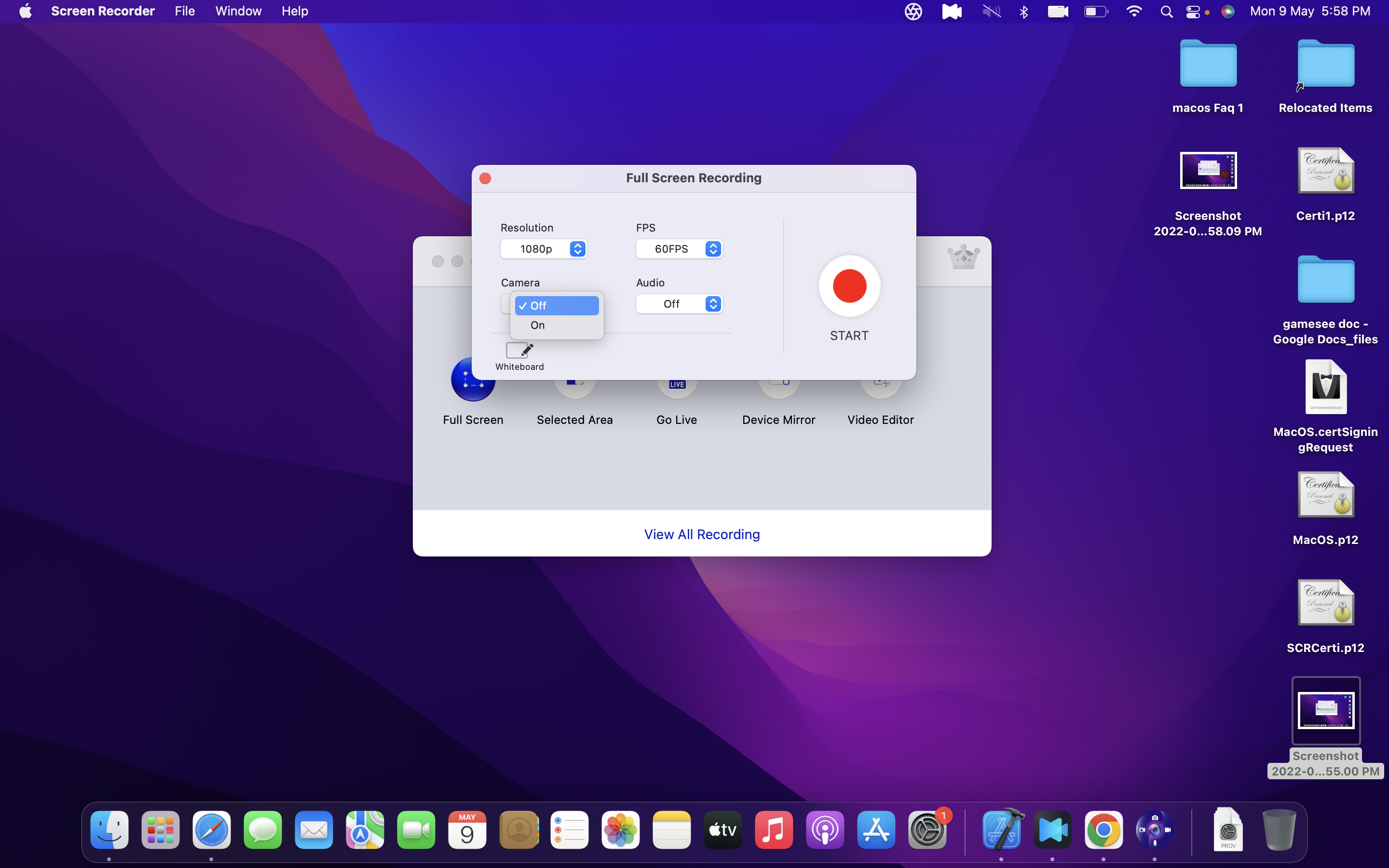Click the camera recording menu bar icon
Viewport: 1389px width, 868px height.
pyautogui.click(x=1058, y=12)
